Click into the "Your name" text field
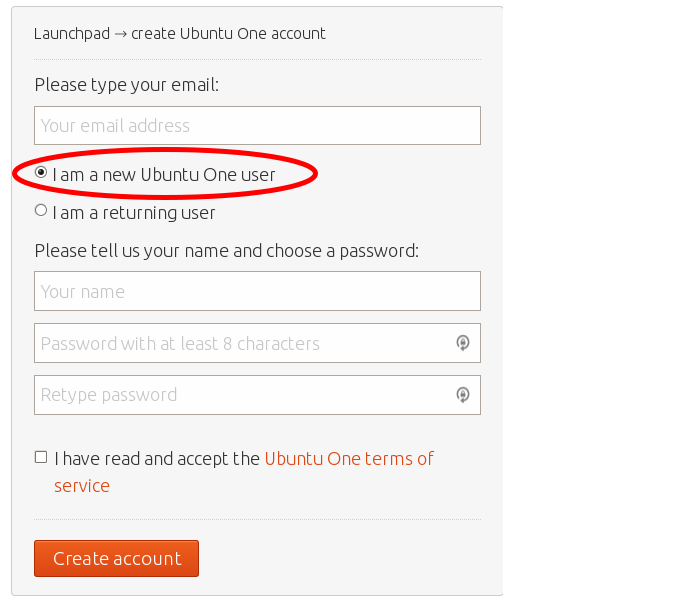Screen dimensions: 674x613 point(257,292)
